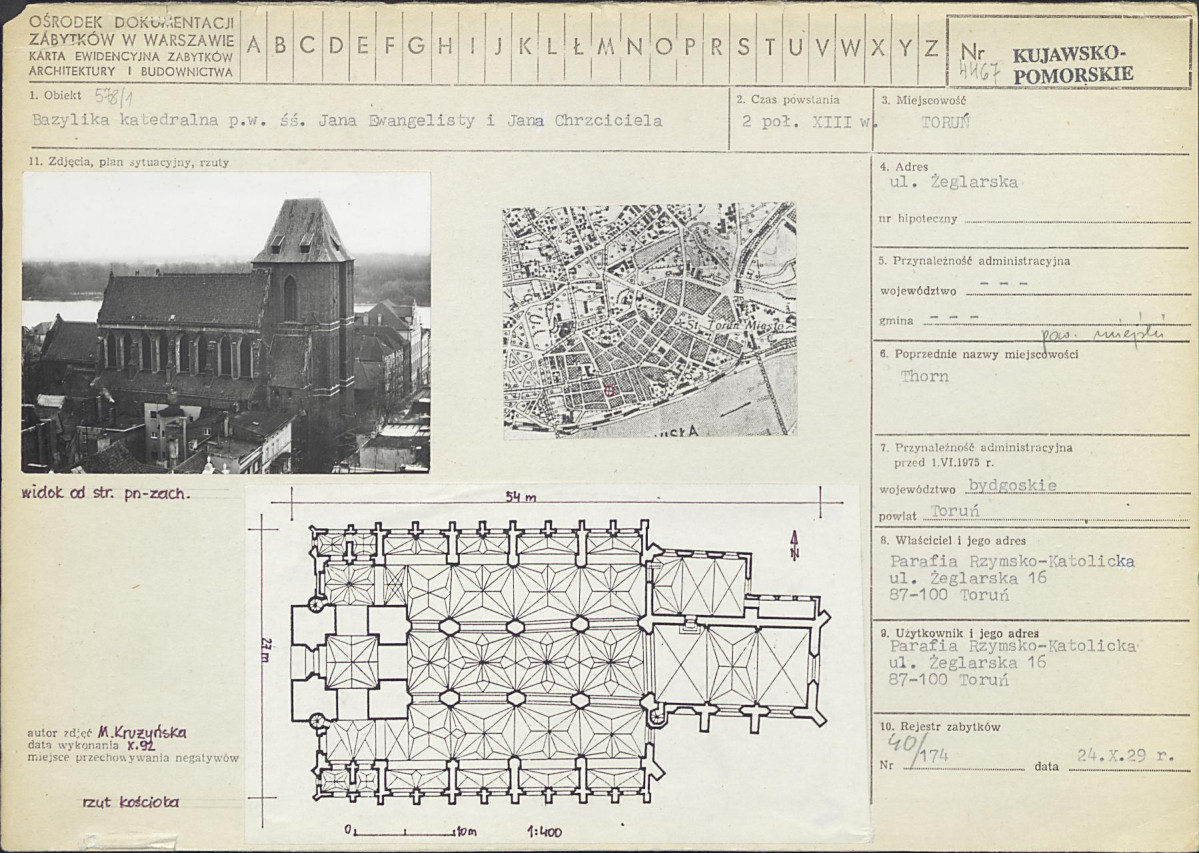Select letter A in the alphabet index
This screenshot has width=1199, height=853.
pos(254,46)
